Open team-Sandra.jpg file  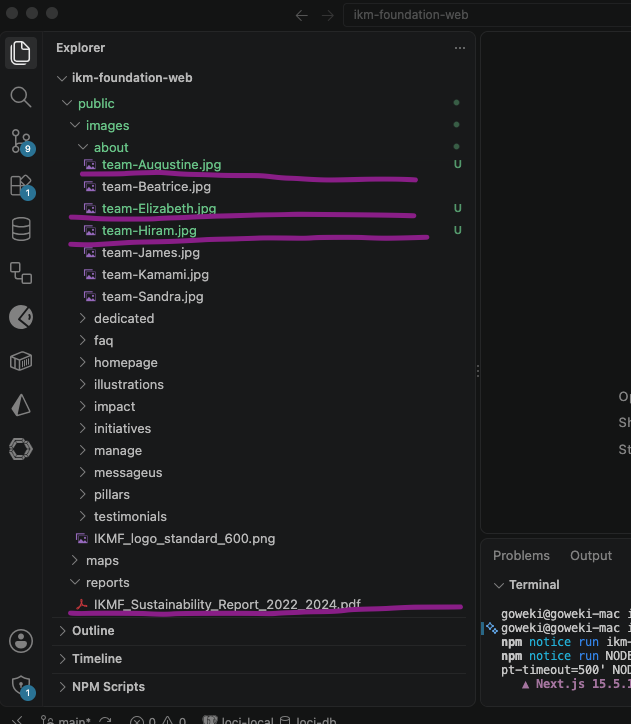(x=153, y=296)
